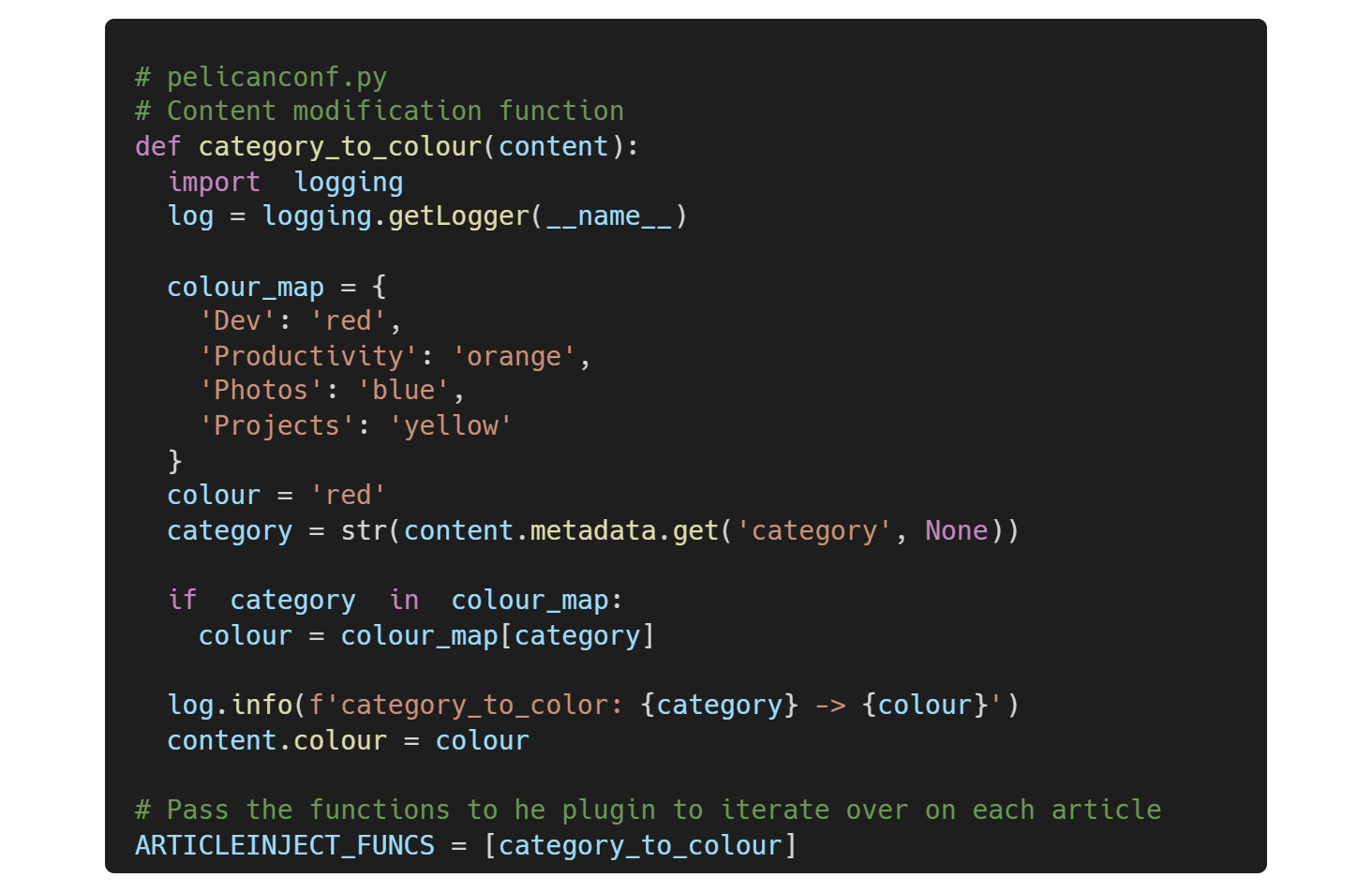Click the 'pelicanconf.py' comment line
The image size is (1372, 892).
click(261, 77)
